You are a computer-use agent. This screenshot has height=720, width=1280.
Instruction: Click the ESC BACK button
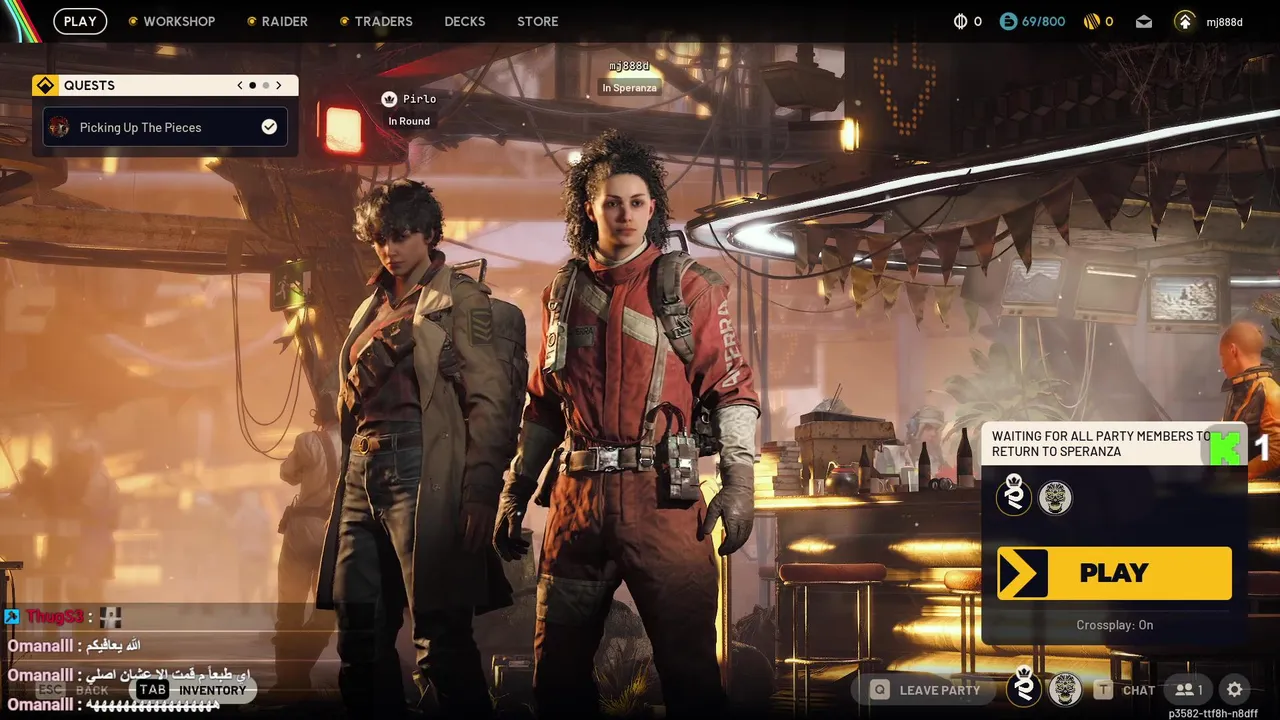[74, 690]
